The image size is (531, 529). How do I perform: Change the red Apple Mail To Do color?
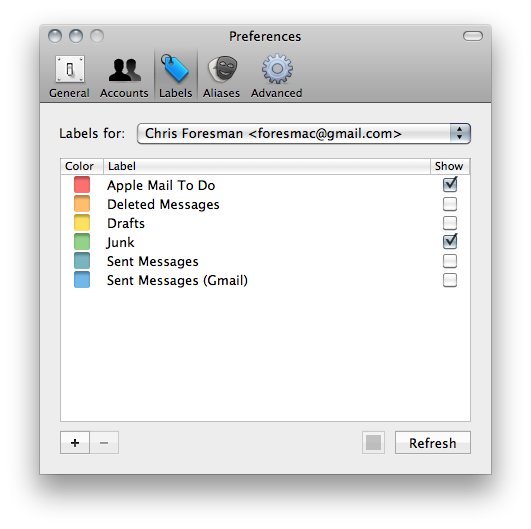point(82,185)
